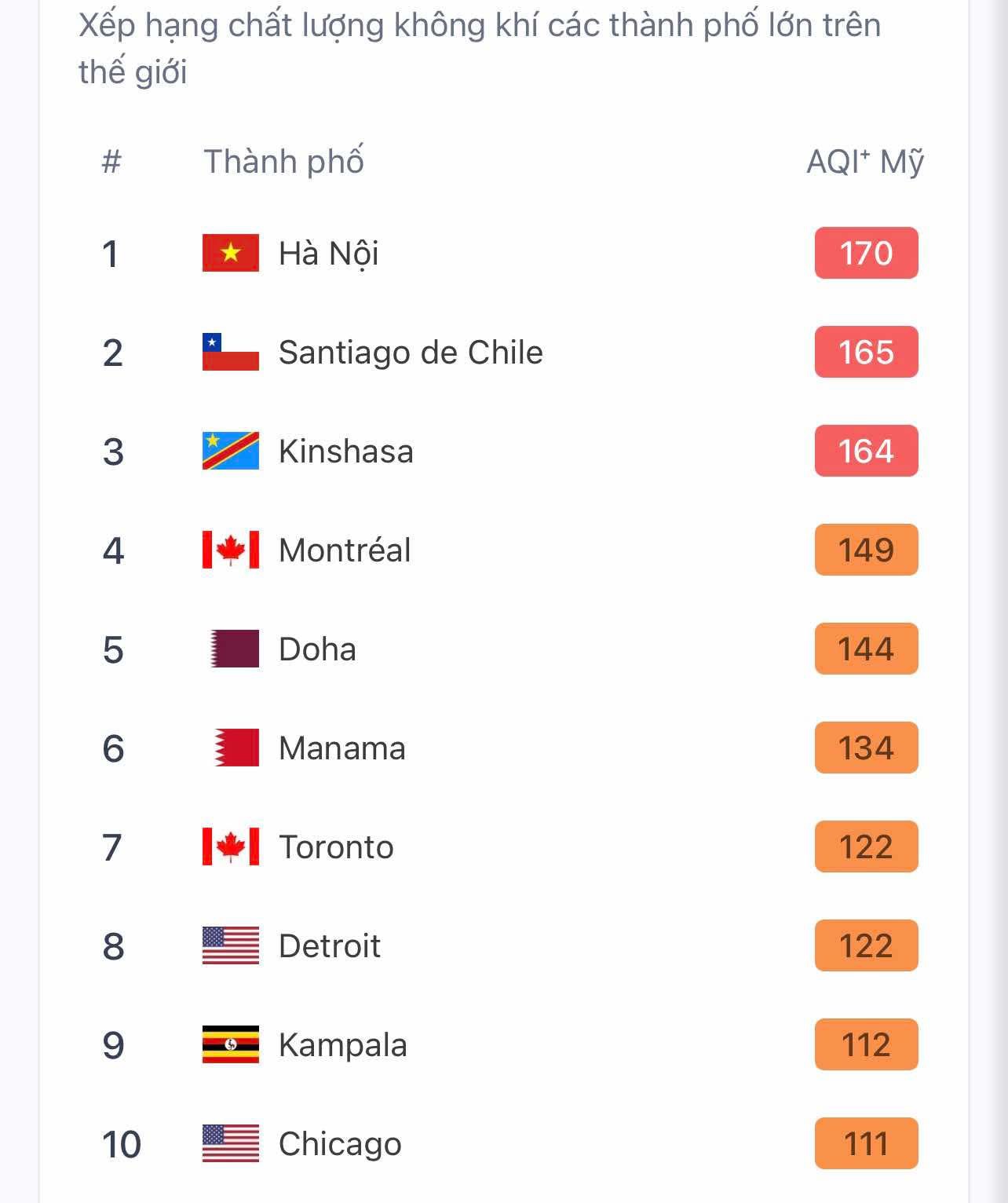Select the Doha city name
Screen dimensions: 1008x1203
(x=317, y=649)
